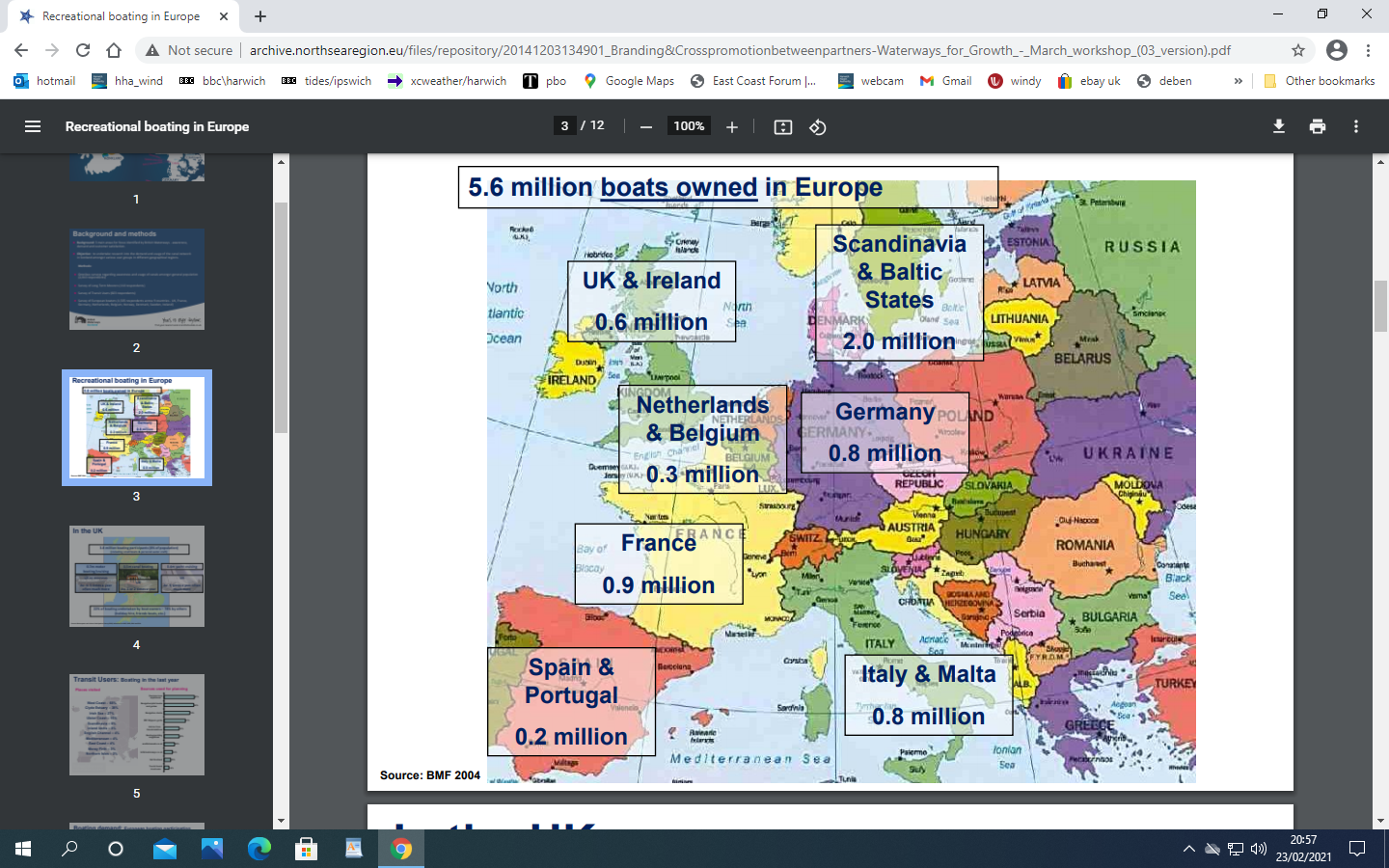
Task: Click the thumbnail panel scroll down arrow
Action: [x=281, y=821]
